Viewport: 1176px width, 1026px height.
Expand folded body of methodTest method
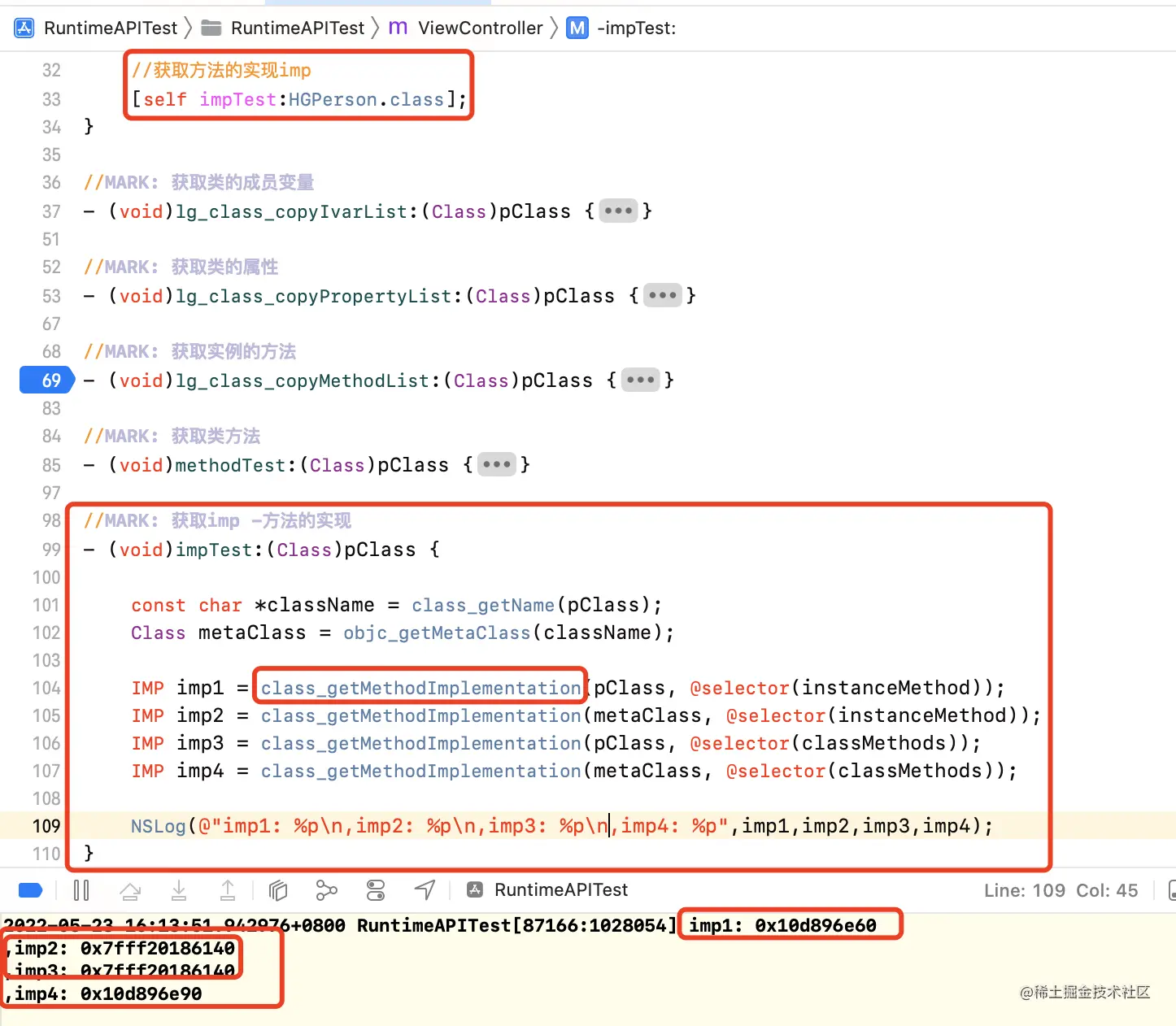click(497, 465)
